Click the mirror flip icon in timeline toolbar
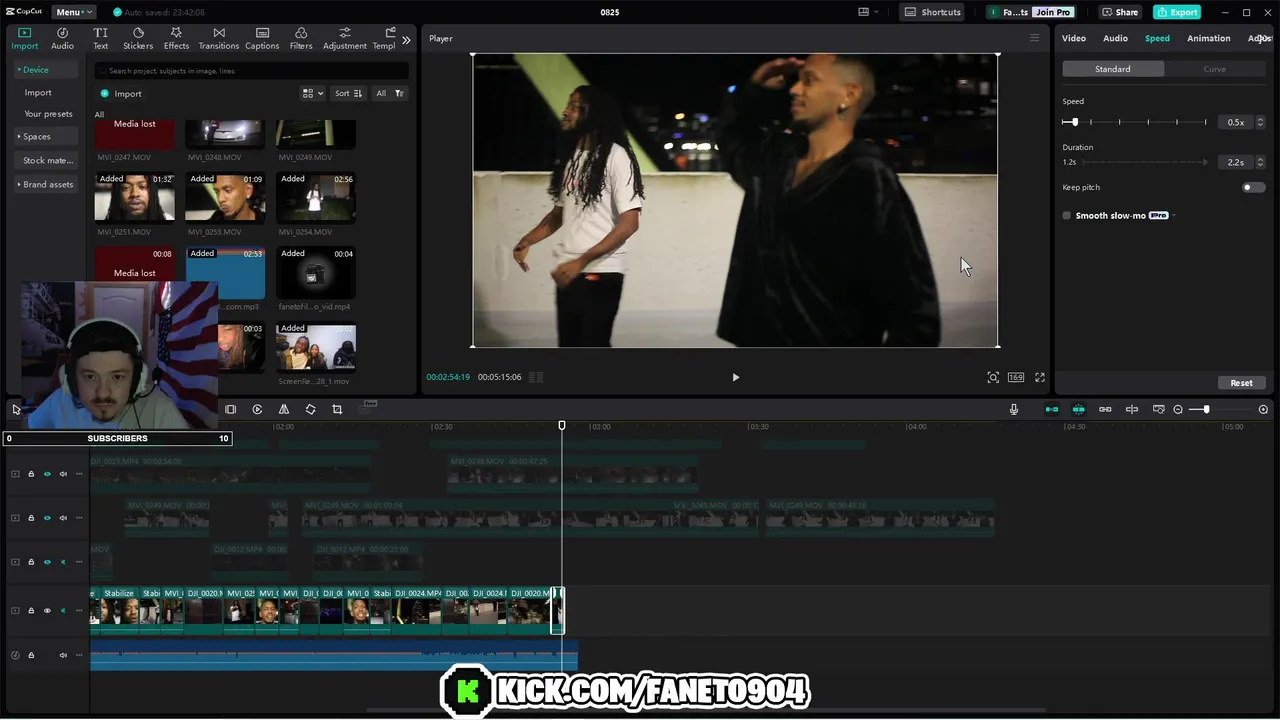 [x=284, y=409]
